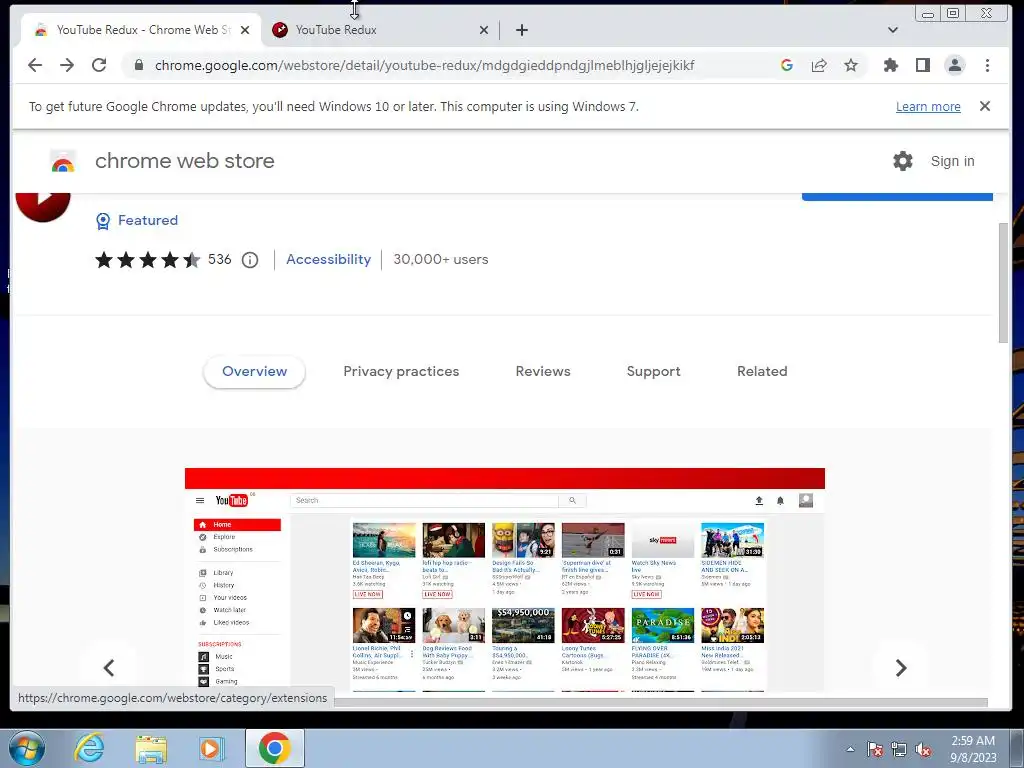This screenshot has width=1024, height=768.
Task: Open the Chrome profile avatar
Action: pyautogui.click(x=955, y=65)
